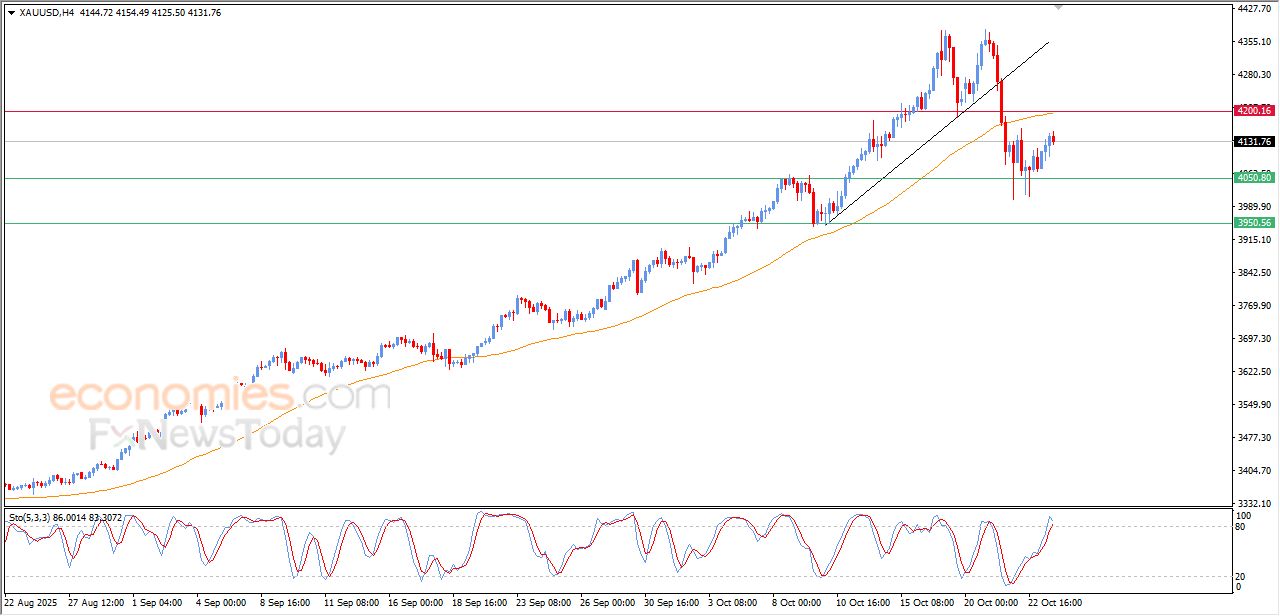
Task: Click the green 3950.56 price label
Action: (1253, 223)
